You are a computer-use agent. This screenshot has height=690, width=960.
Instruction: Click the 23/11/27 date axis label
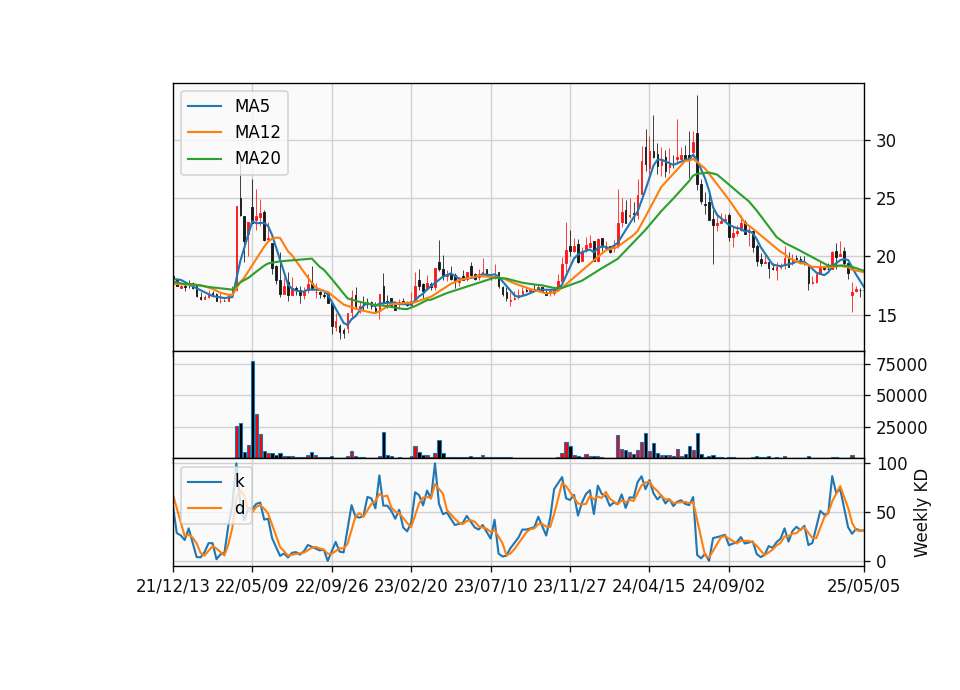(x=569, y=586)
